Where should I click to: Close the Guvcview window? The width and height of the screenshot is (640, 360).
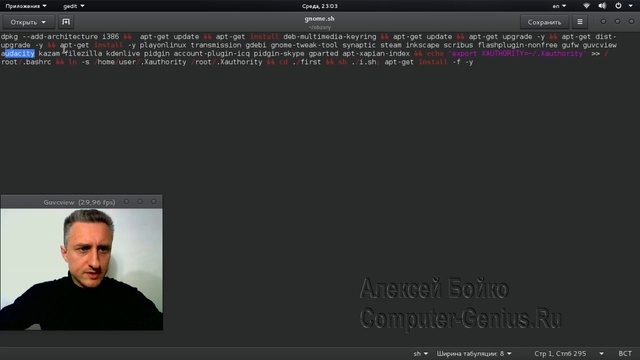[153, 202]
